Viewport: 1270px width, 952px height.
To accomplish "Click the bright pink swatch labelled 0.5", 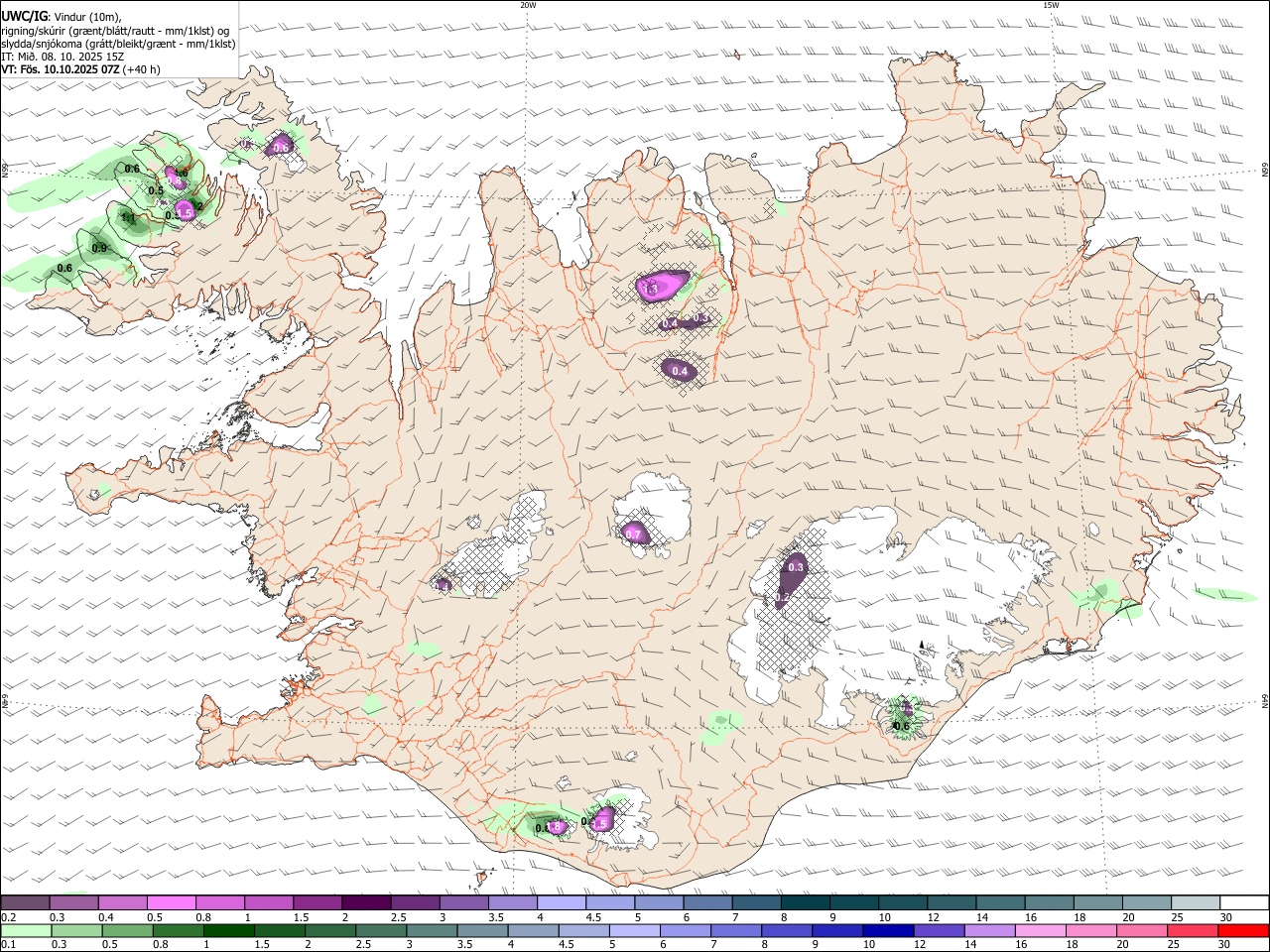I will [173, 902].
